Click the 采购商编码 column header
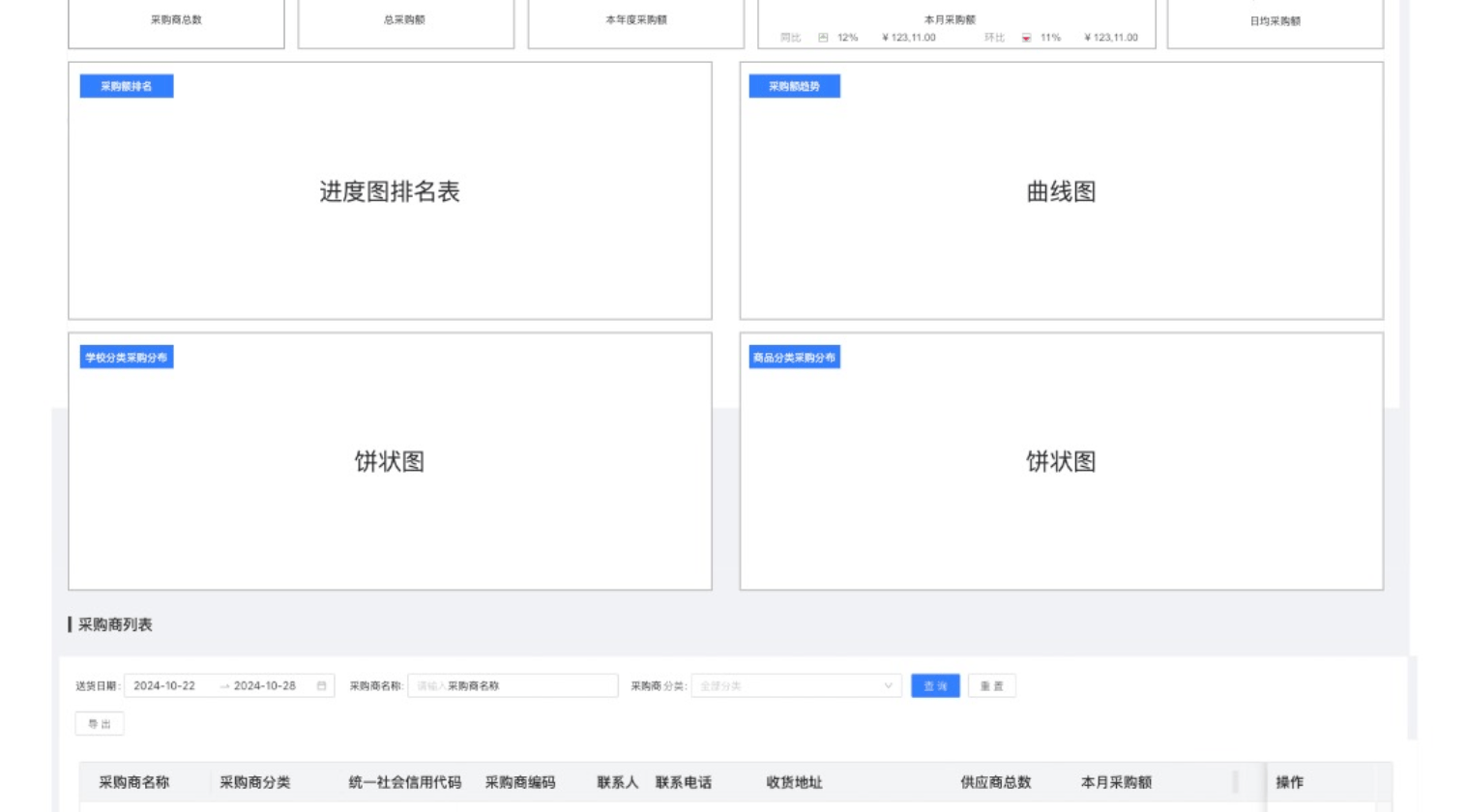This screenshot has width=1466, height=812. click(520, 782)
